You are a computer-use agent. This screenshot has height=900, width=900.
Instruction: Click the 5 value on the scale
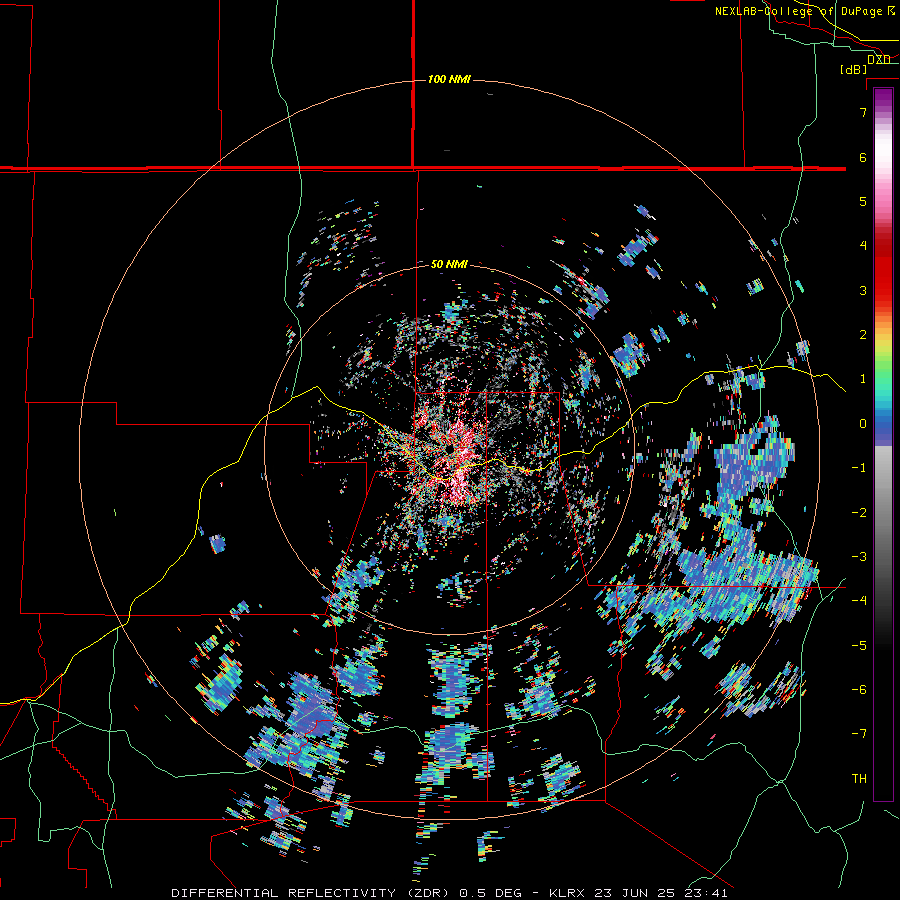(x=863, y=201)
